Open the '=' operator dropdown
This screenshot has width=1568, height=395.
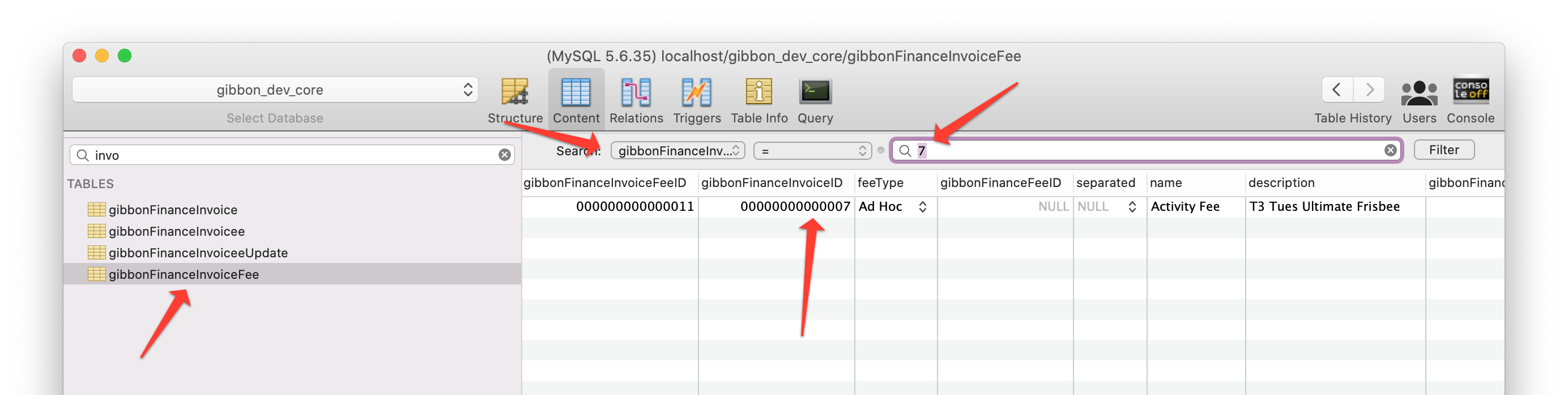tap(812, 151)
